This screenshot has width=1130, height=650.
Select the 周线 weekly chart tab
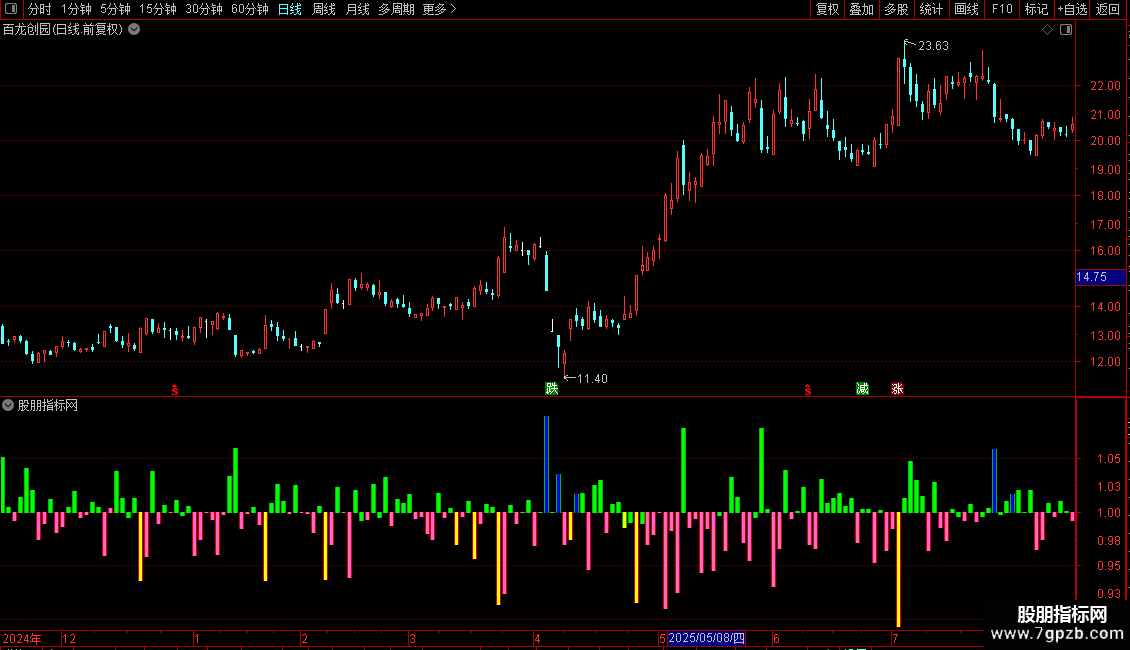[x=324, y=9]
